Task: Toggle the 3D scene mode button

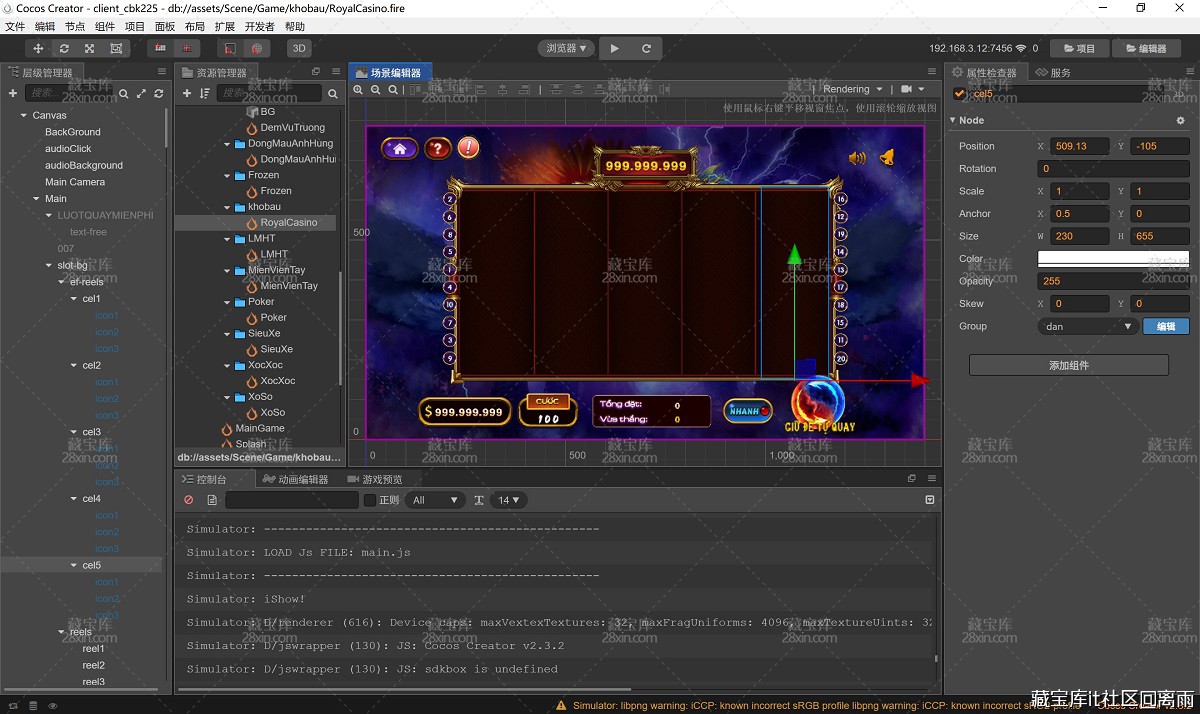Action: [298, 48]
